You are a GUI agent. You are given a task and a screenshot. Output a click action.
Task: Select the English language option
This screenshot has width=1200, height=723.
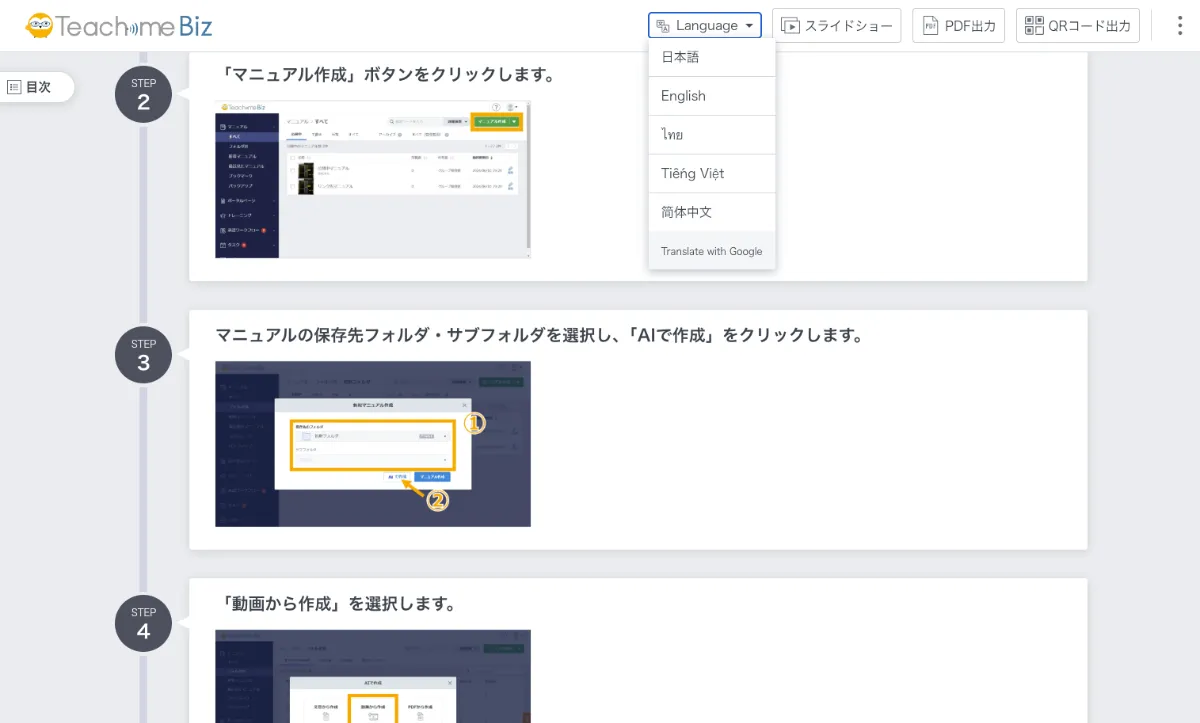pos(712,96)
